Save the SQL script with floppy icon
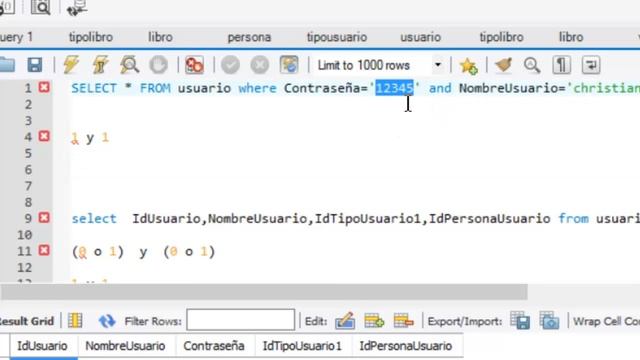The image size is (640, 360). point(35,65)
